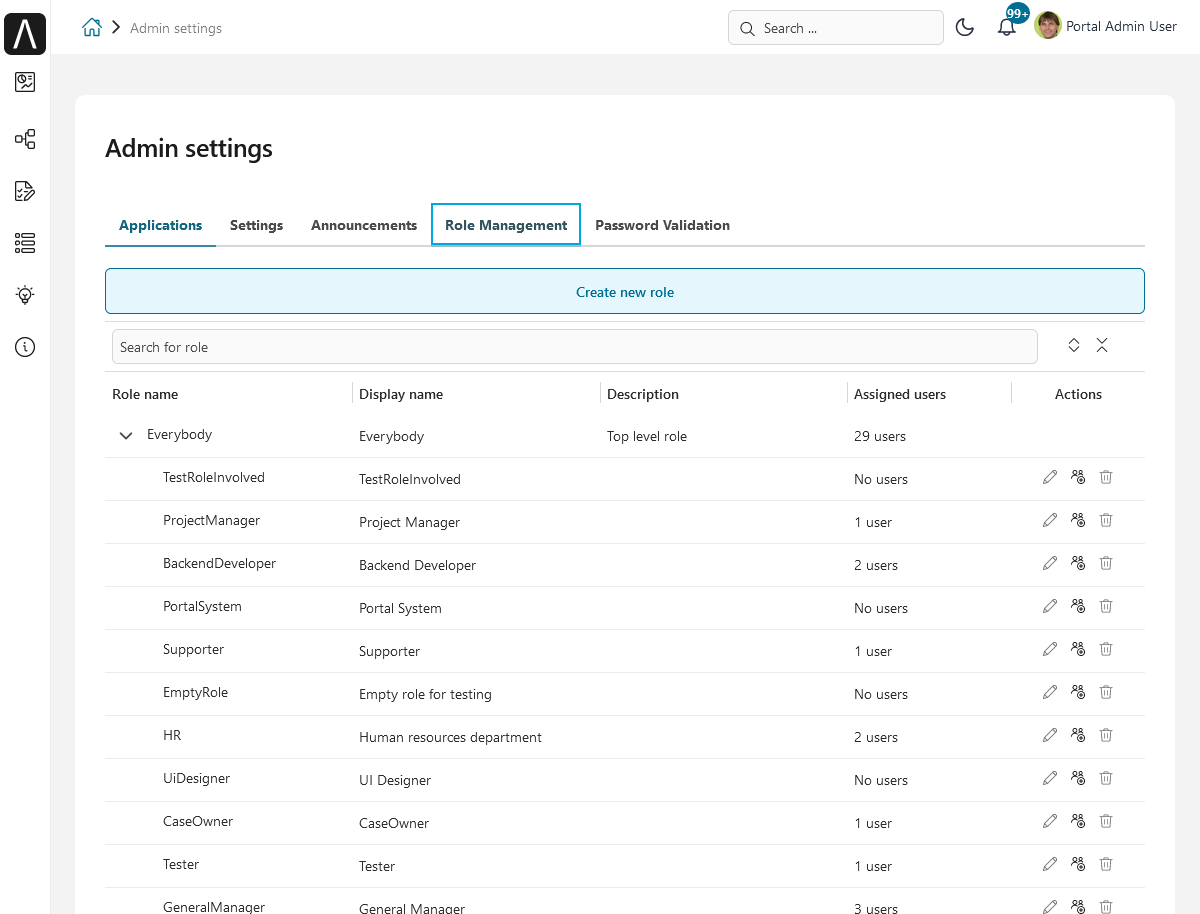Click the Create new role button
Image resolution: width=1200 pixels, height=914 pixels.
pos(625,292)
